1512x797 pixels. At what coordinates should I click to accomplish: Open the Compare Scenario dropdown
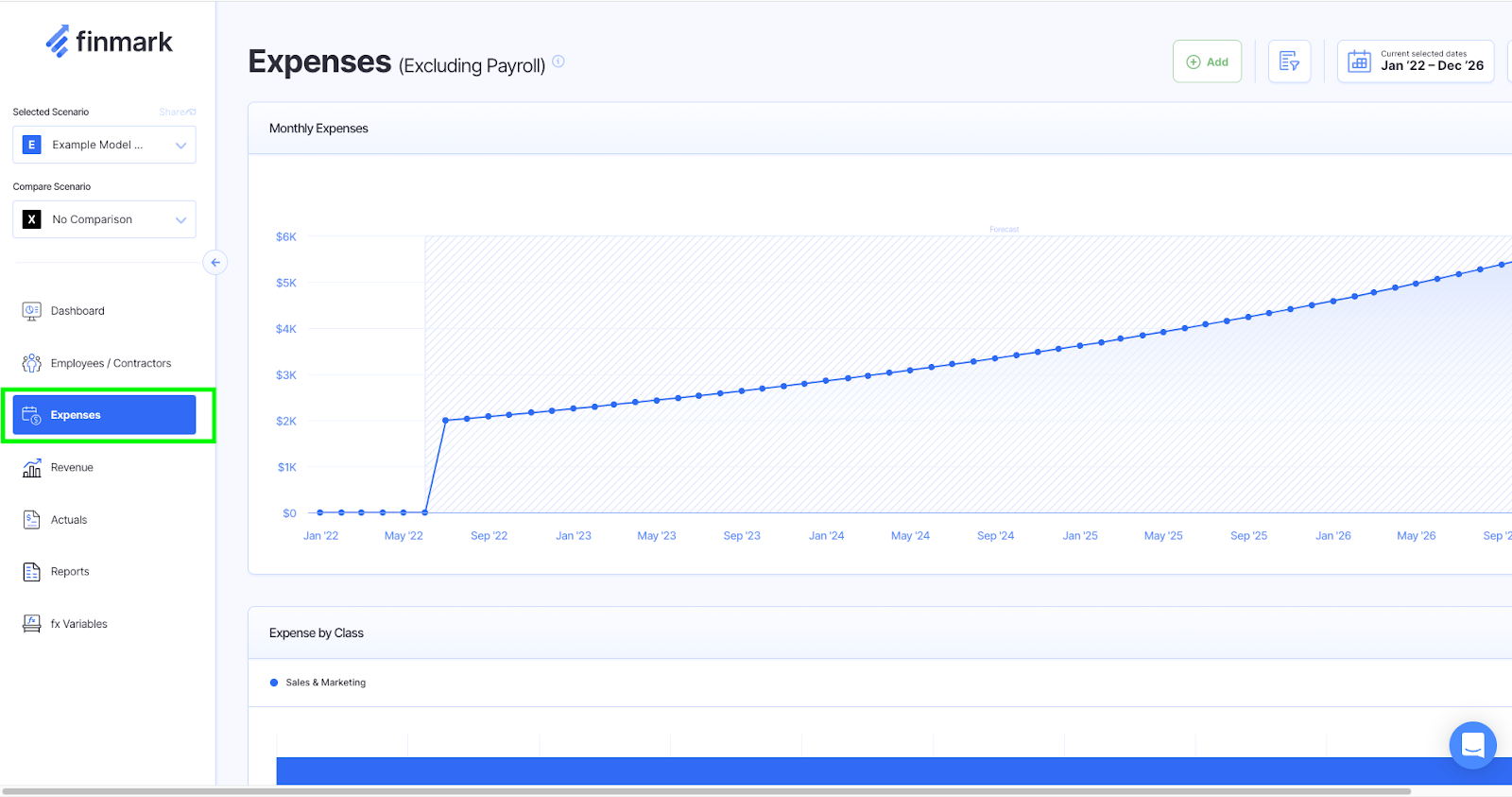pyautogui.click(x=104, y=219)
